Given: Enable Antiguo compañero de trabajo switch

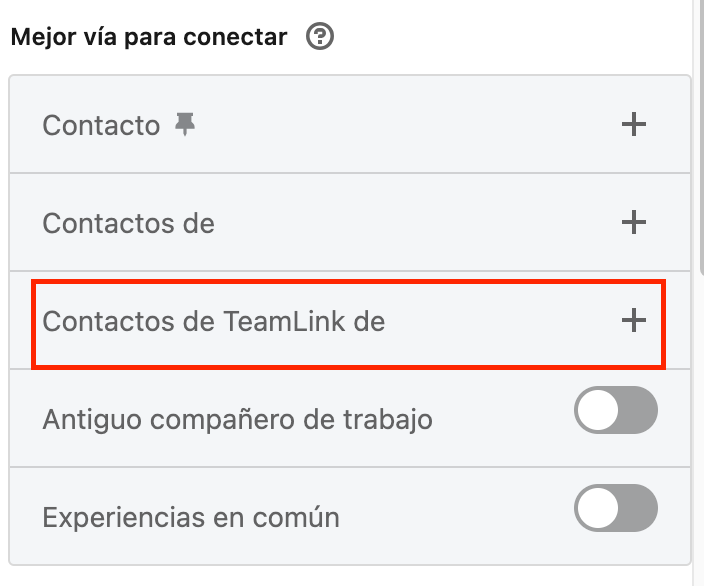Looking at the screenshot, I should coord(616,410).
